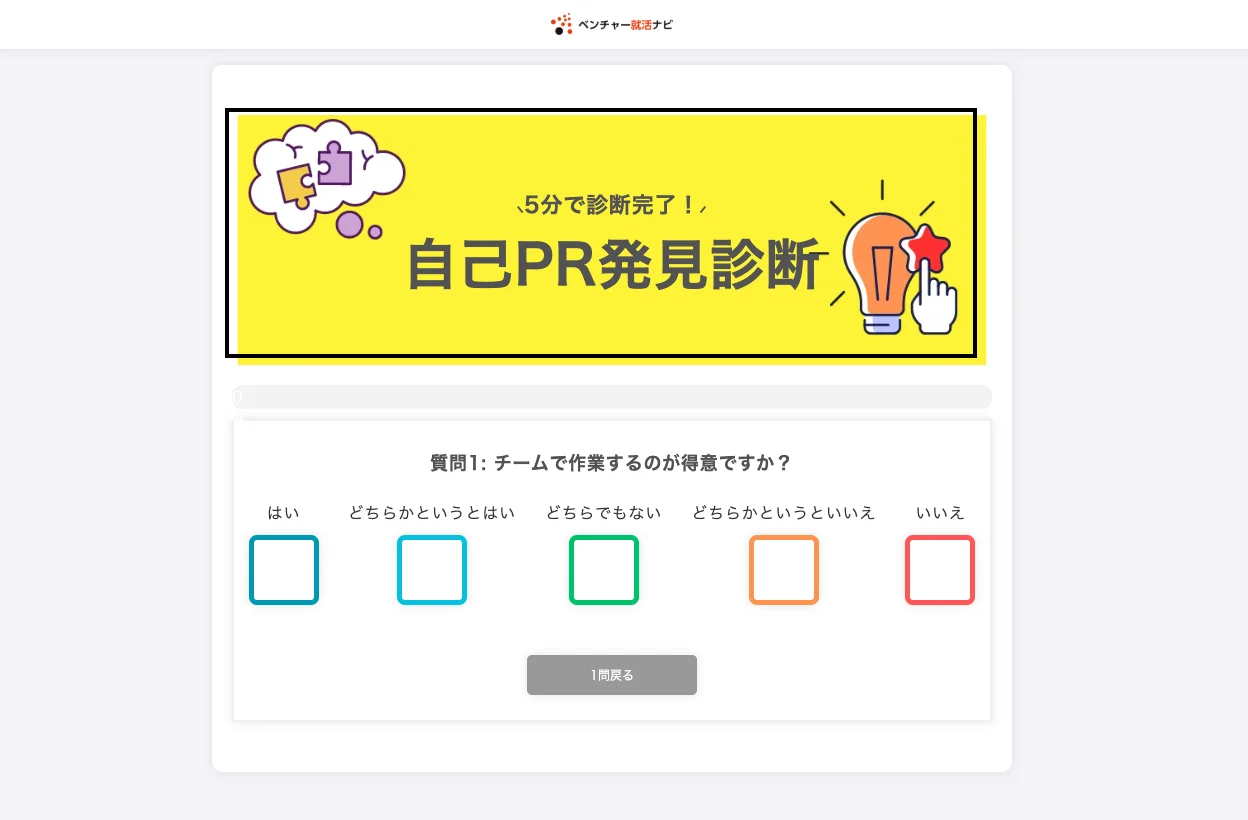This screenshot has width=1248, height=820.
Task: Click the 自己PR発見診断 banner title
Action: pos(618,265)
